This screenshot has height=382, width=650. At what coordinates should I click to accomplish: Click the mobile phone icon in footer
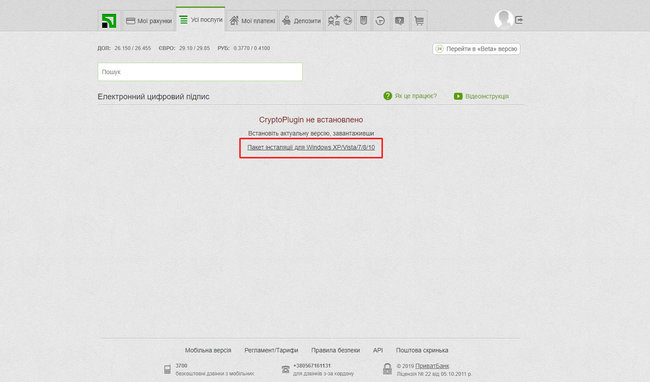[167, 369]
